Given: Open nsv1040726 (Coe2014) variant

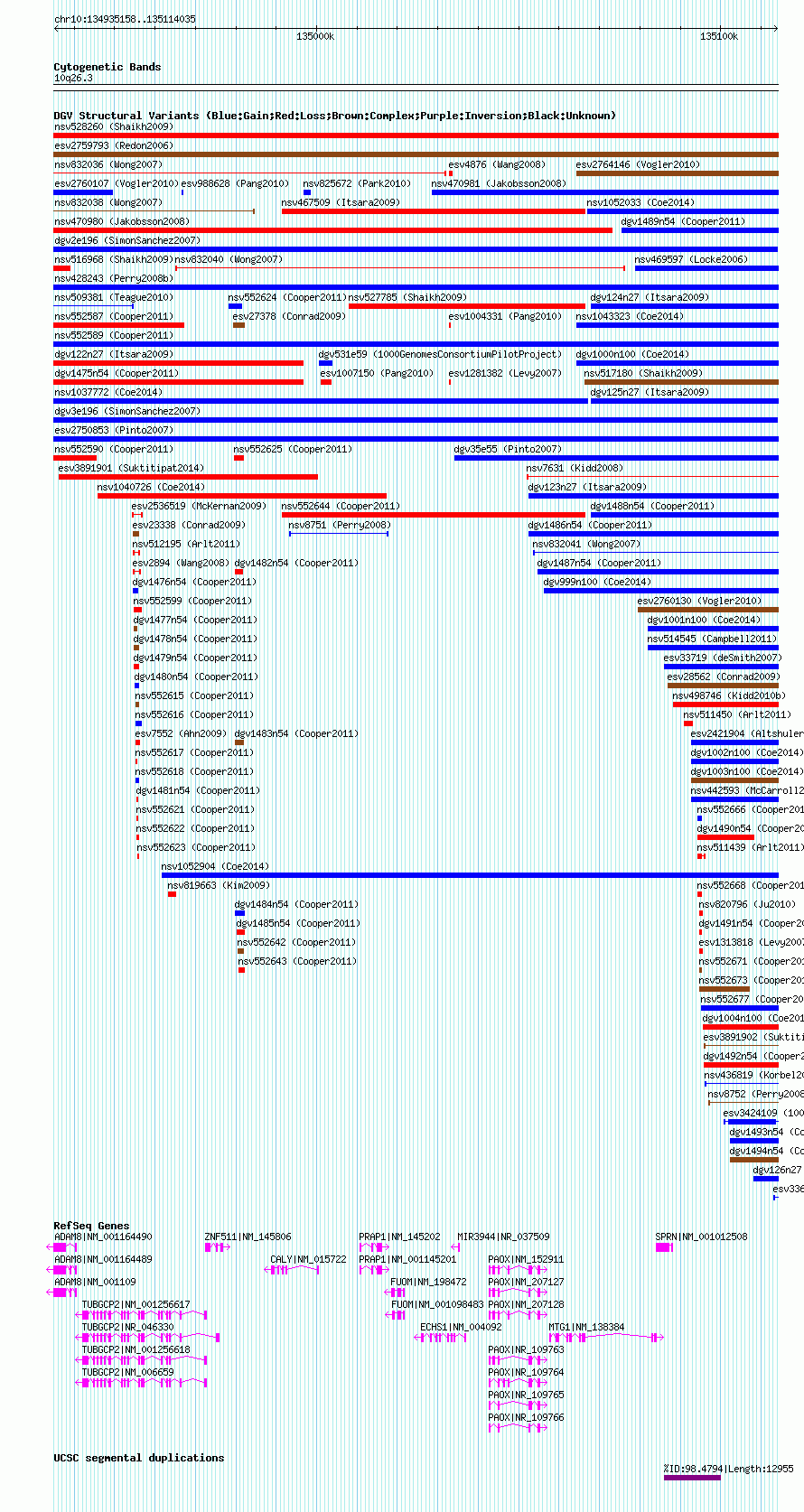Looking at the screenshot, I should click(x=152, y=487).
